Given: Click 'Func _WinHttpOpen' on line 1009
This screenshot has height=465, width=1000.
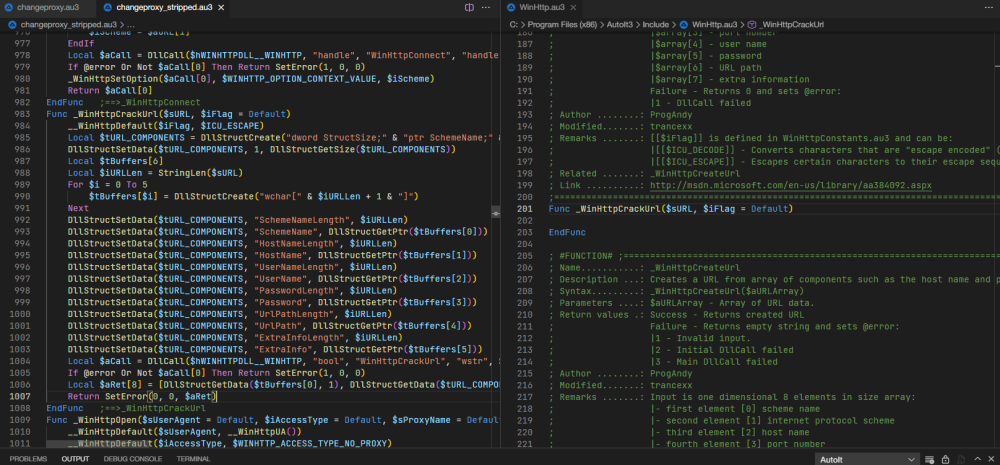Looking at the screenshot, I should (91, 420).
